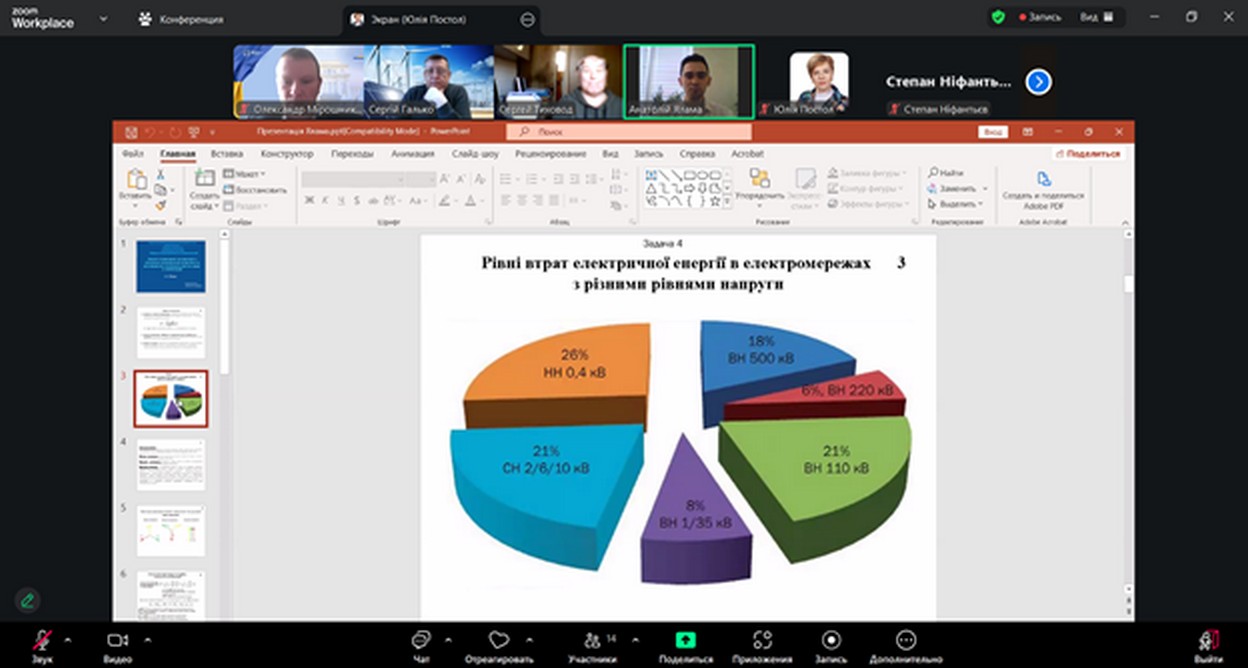This screenshot has width=1248, height=668.
Task: Open the Zoom Workplace dropdown chevron
Action: 103,19
